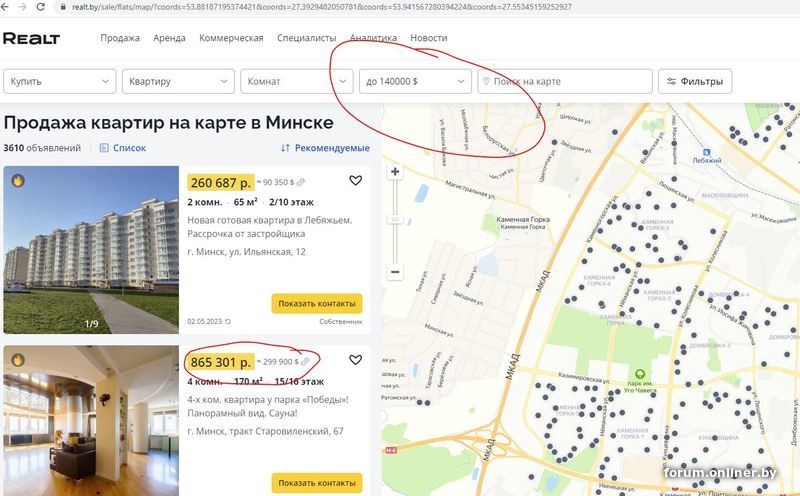Viewport: 800px width, 496px height.
Task: Show contacts for Ильянская, 12 listing
Action: point(317,304)
